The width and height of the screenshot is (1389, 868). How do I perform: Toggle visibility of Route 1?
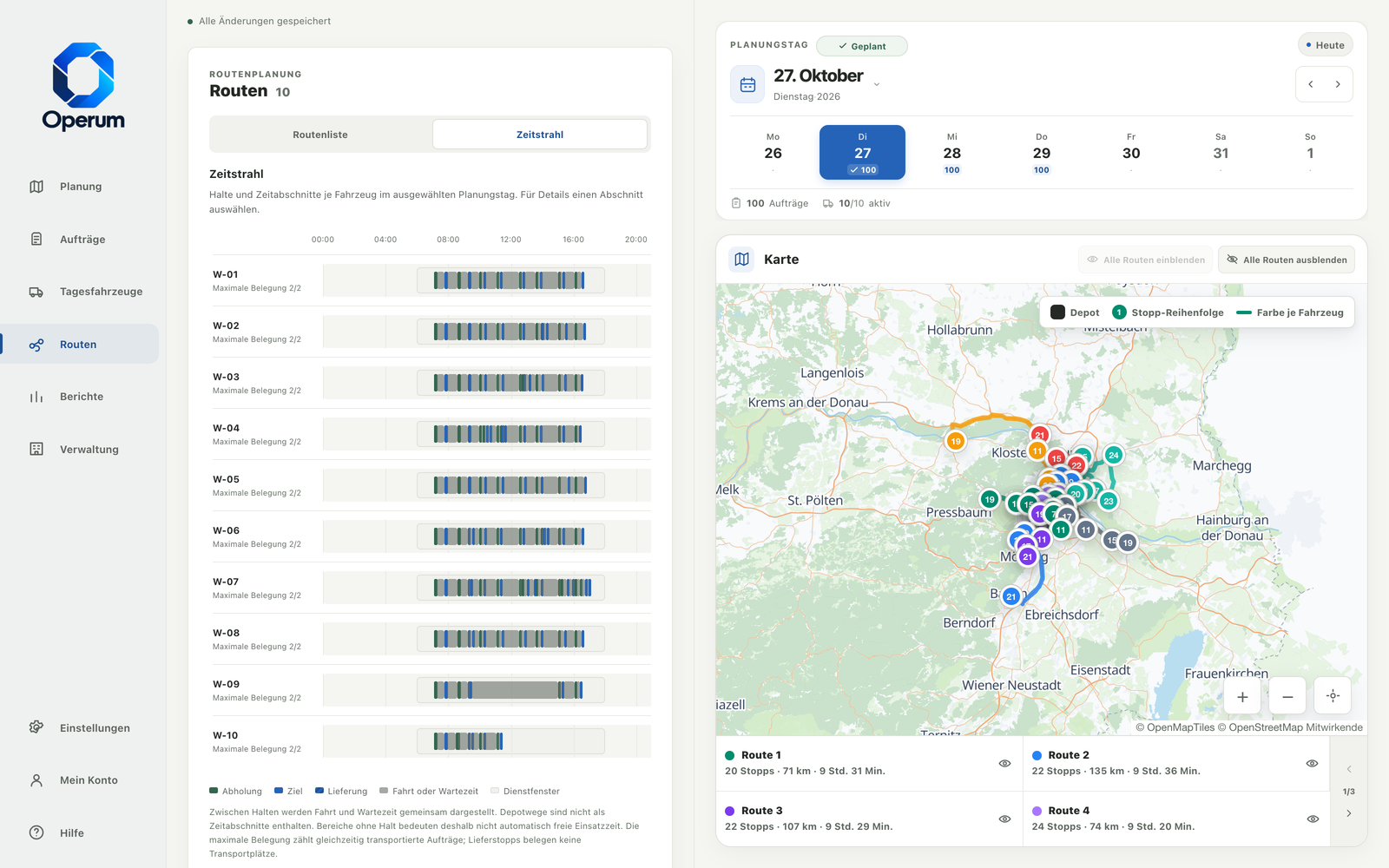click(1004, 764)
